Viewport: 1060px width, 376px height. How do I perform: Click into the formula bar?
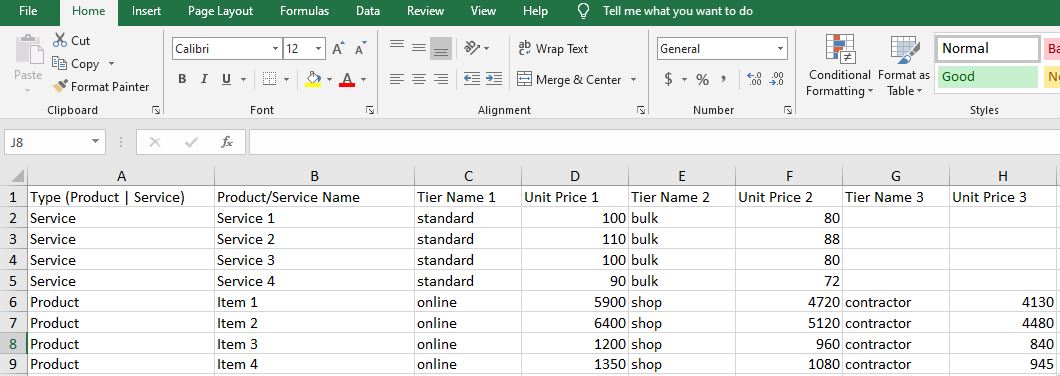point(654,142)
